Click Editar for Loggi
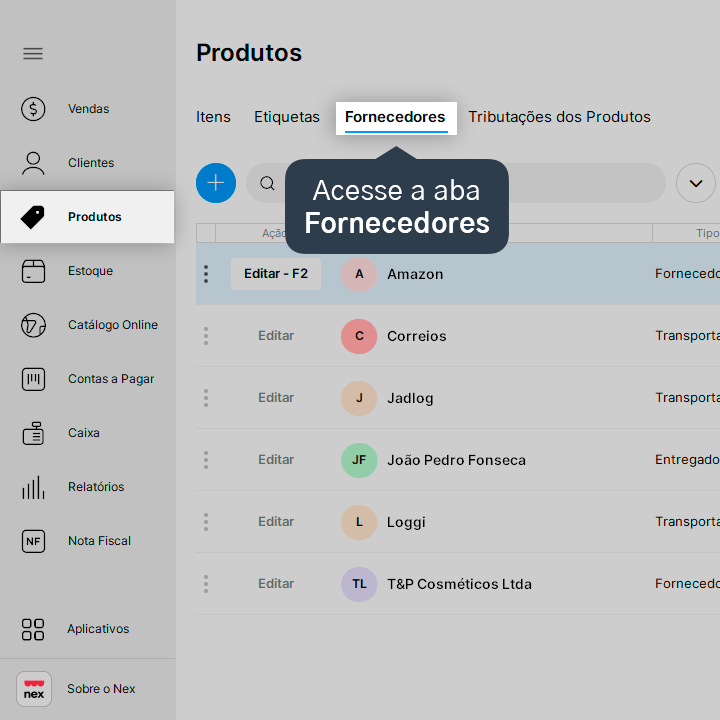The width and height of the screenshot is (720, 720). pyautogui.click(x=276, y=522)
